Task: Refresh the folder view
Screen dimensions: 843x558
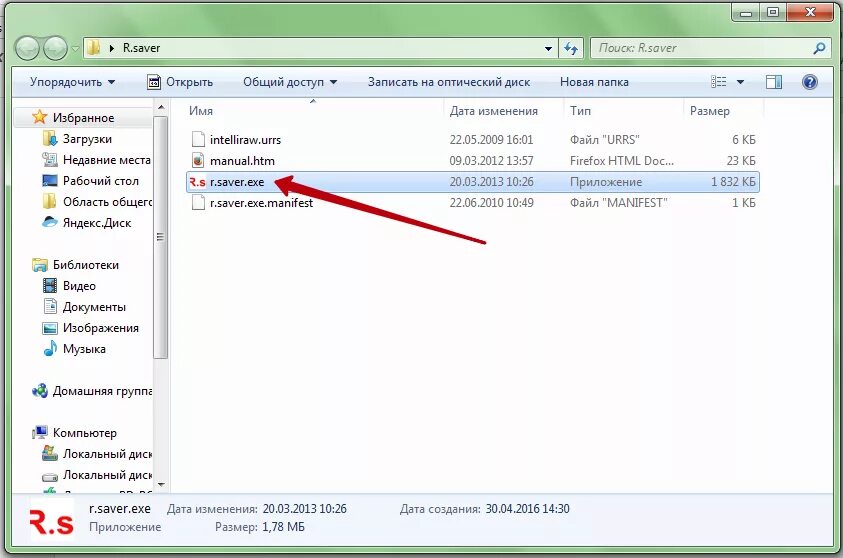Action: coord(571,48)
